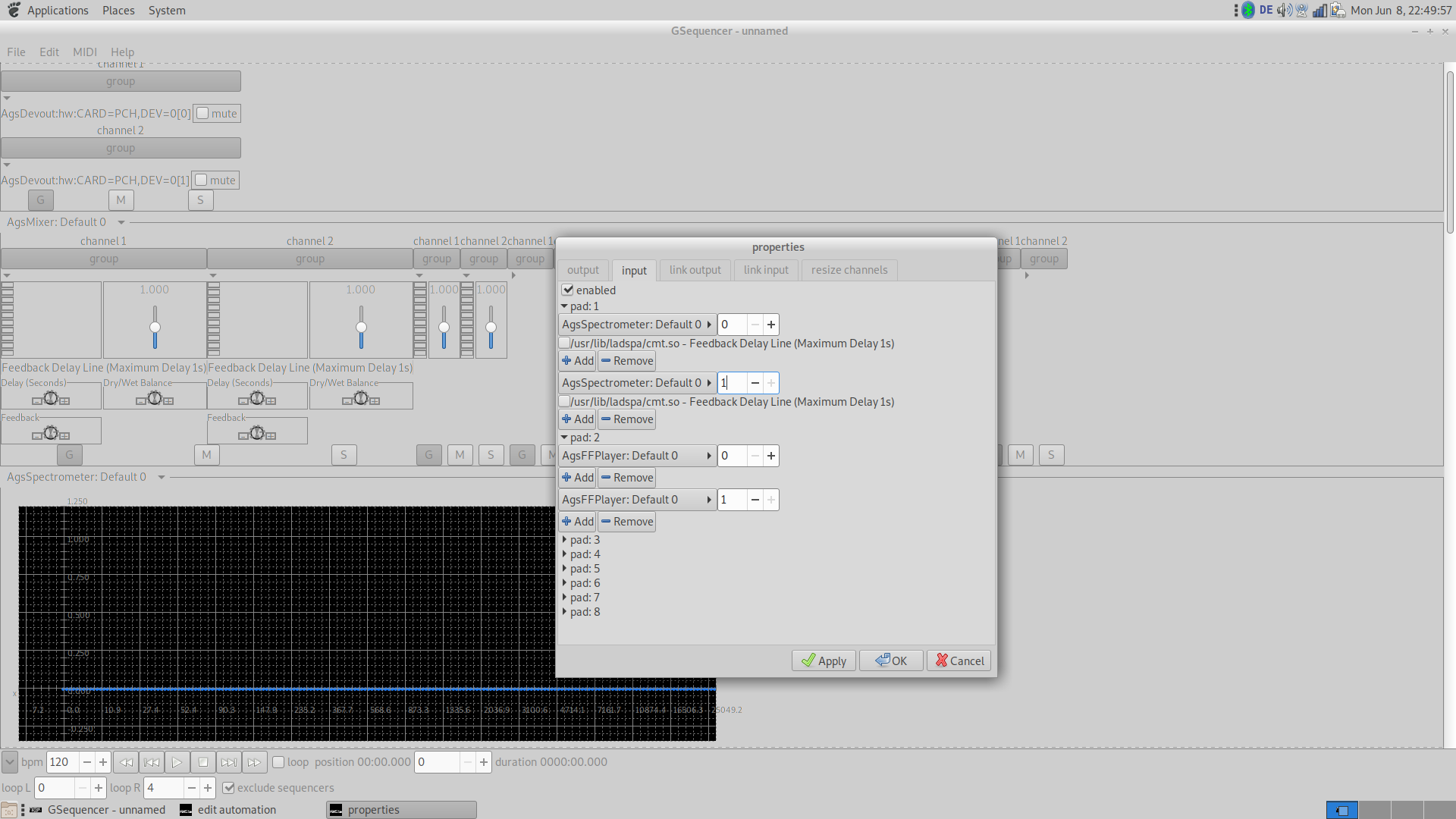Click the bpm input field
The height and width of the screenshot is (819, 1456).
click(x=62, y=762)
